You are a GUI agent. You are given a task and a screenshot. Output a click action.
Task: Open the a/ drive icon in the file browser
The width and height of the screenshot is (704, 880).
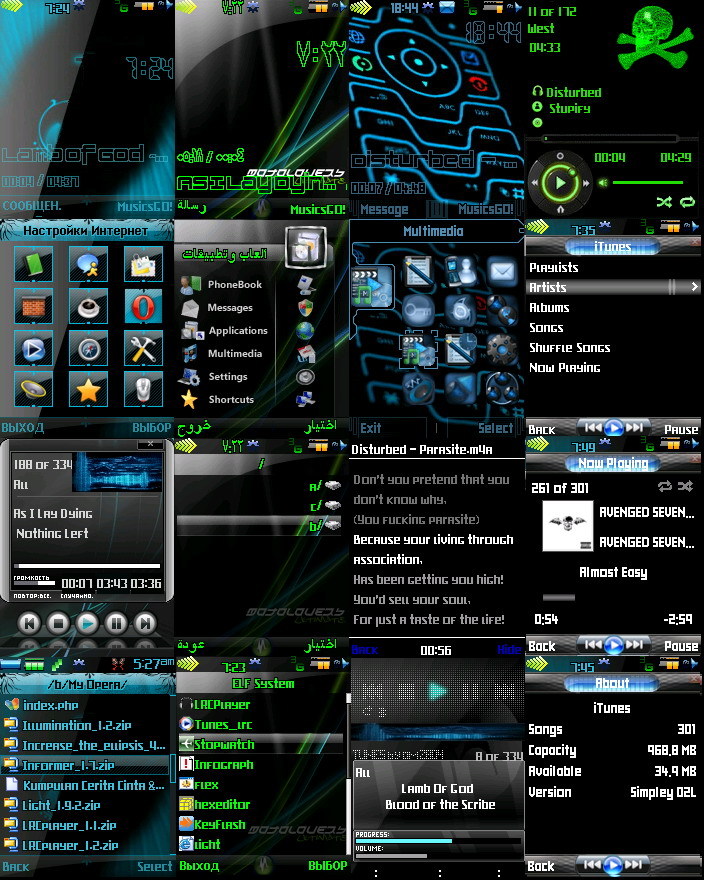332,485
